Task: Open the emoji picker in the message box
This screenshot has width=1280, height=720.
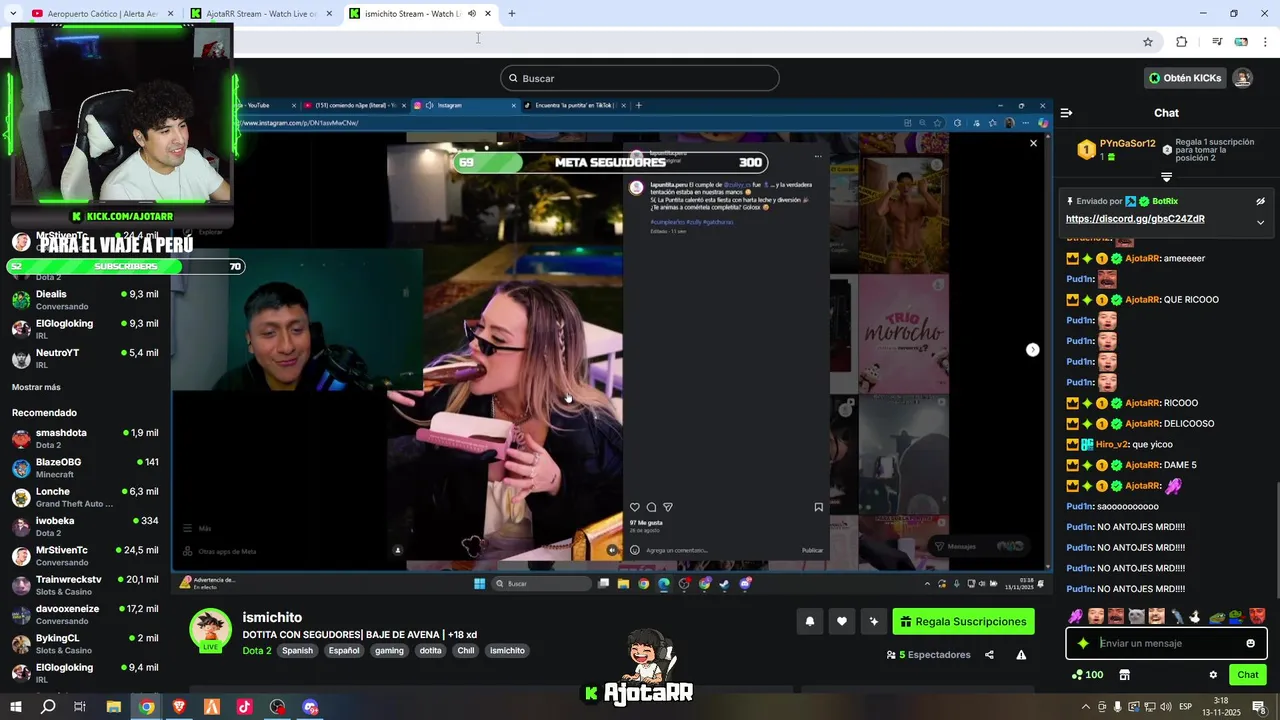Action: click(x=1250, y=643)
